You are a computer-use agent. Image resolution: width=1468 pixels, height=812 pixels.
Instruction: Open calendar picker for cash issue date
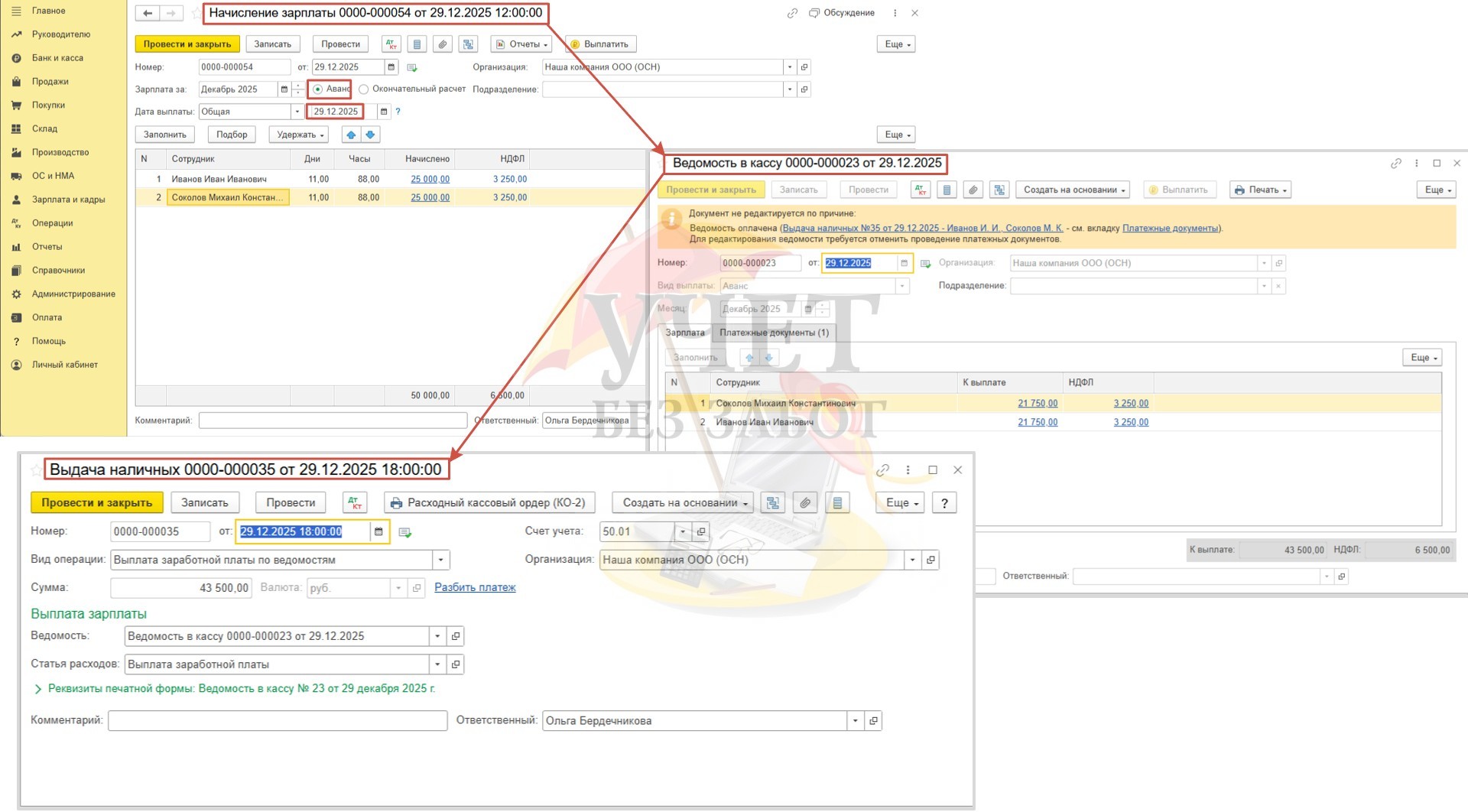tap(378, 531)
